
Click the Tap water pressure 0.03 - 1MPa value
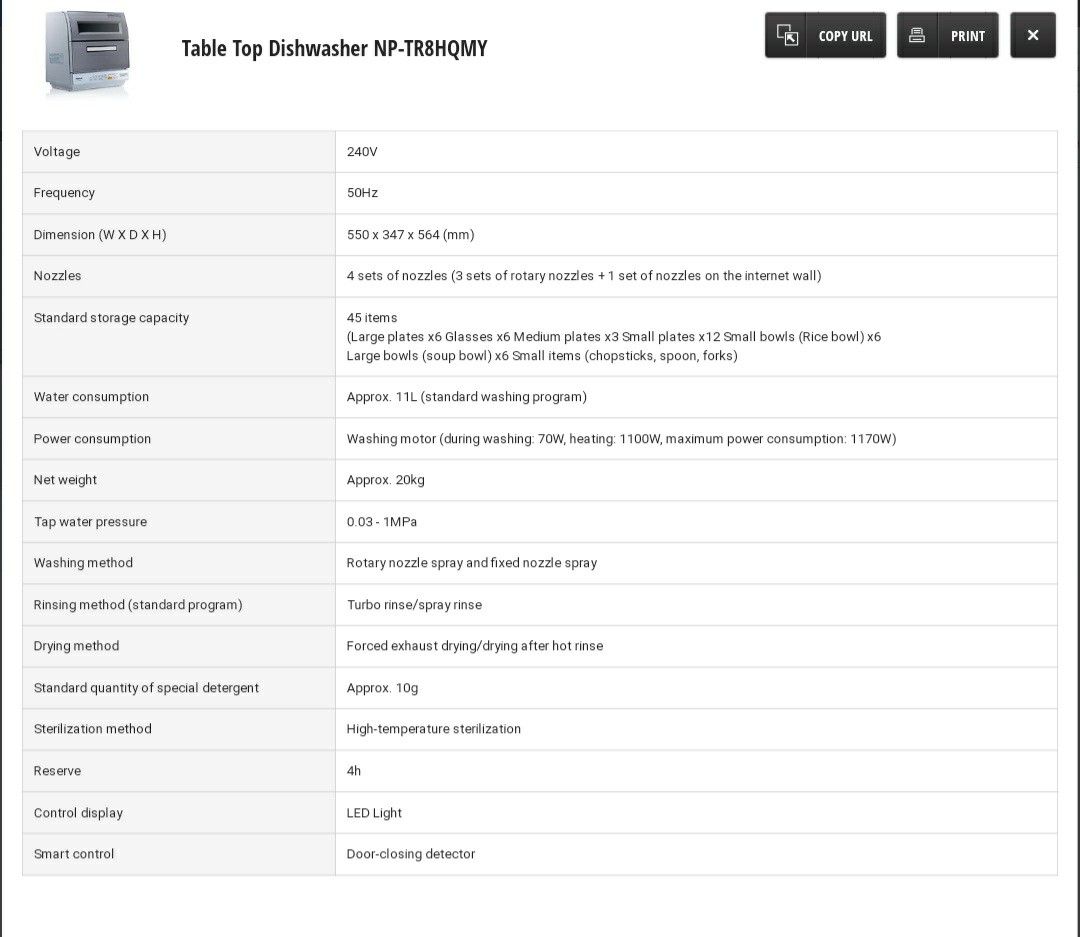click(x=382, y=522)
